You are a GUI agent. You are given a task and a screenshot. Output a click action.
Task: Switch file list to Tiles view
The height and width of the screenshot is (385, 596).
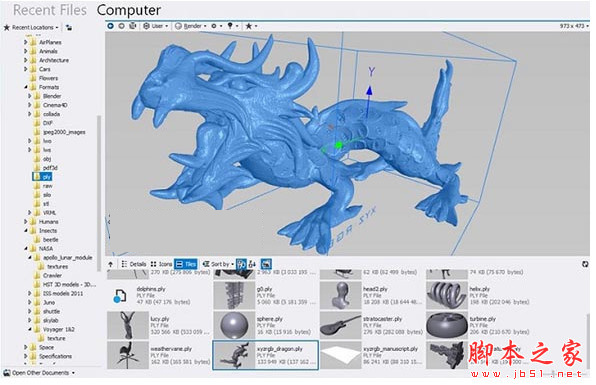point(186,264)
